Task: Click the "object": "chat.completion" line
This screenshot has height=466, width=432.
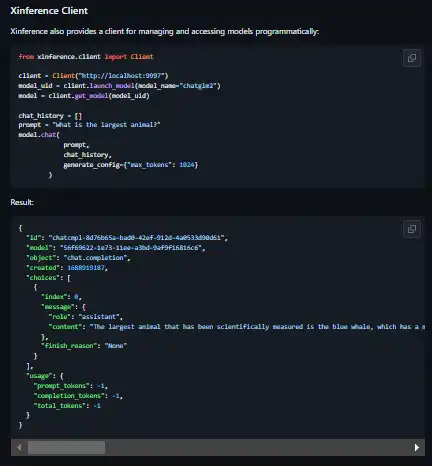Action: tap(78, 258)
